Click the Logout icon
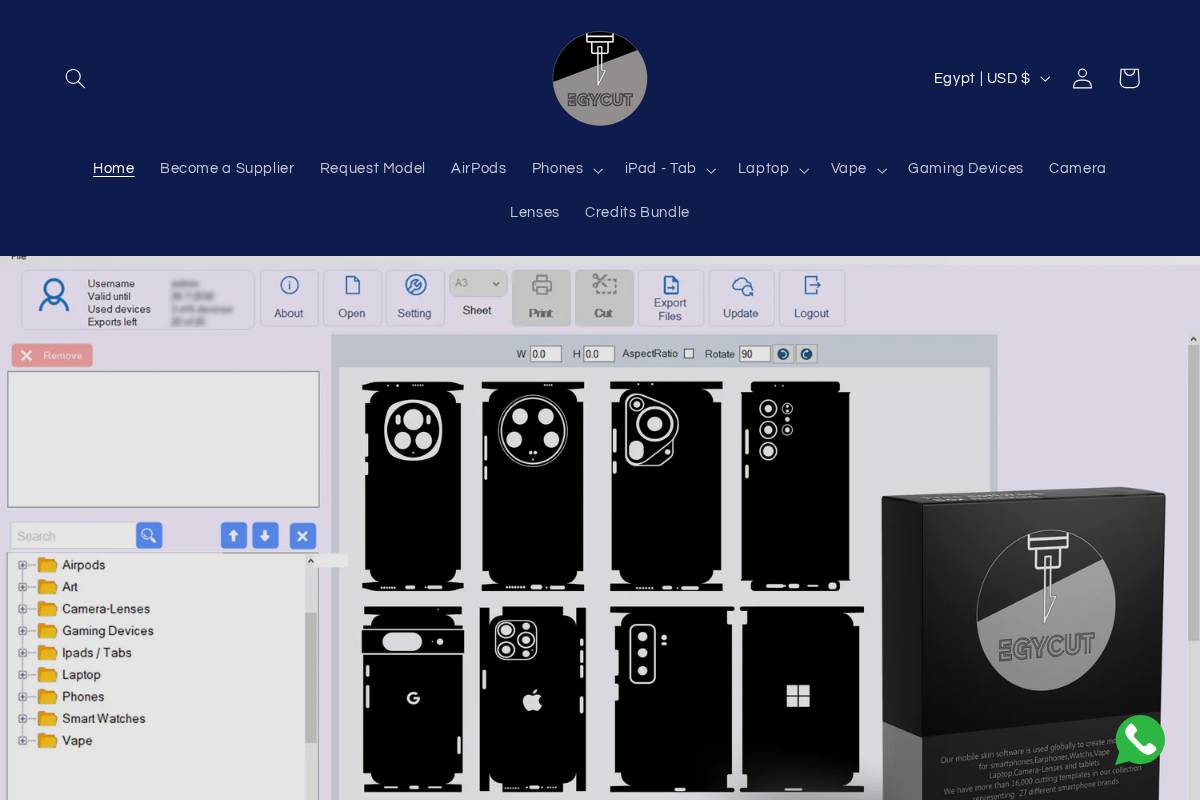This screenshot has width=1200, height=800. [x=812, y=297]
